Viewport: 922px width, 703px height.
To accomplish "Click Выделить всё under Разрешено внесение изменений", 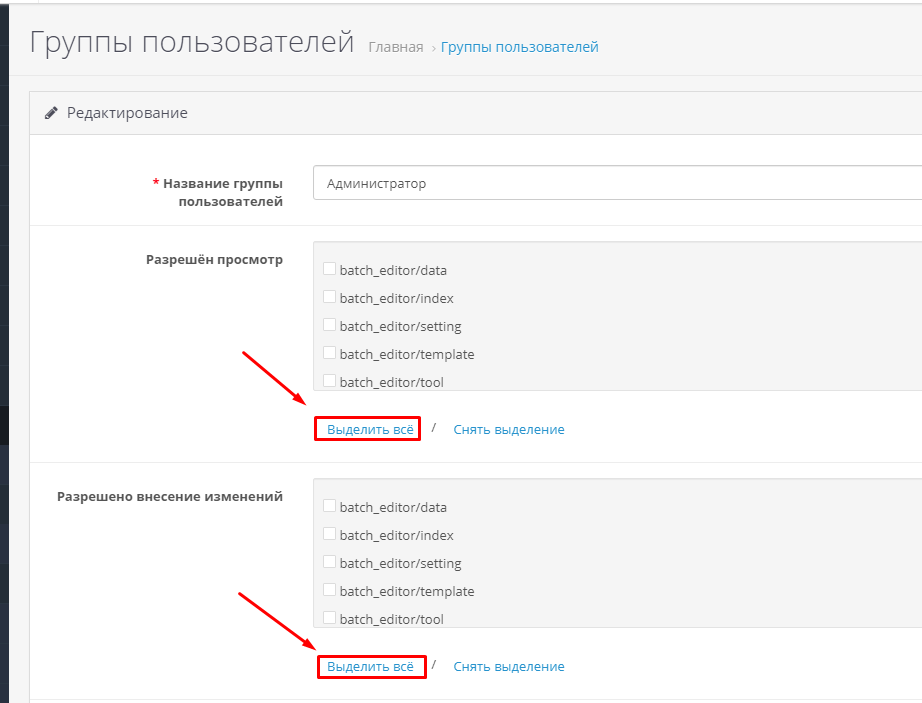I will (x=370, y=666).
